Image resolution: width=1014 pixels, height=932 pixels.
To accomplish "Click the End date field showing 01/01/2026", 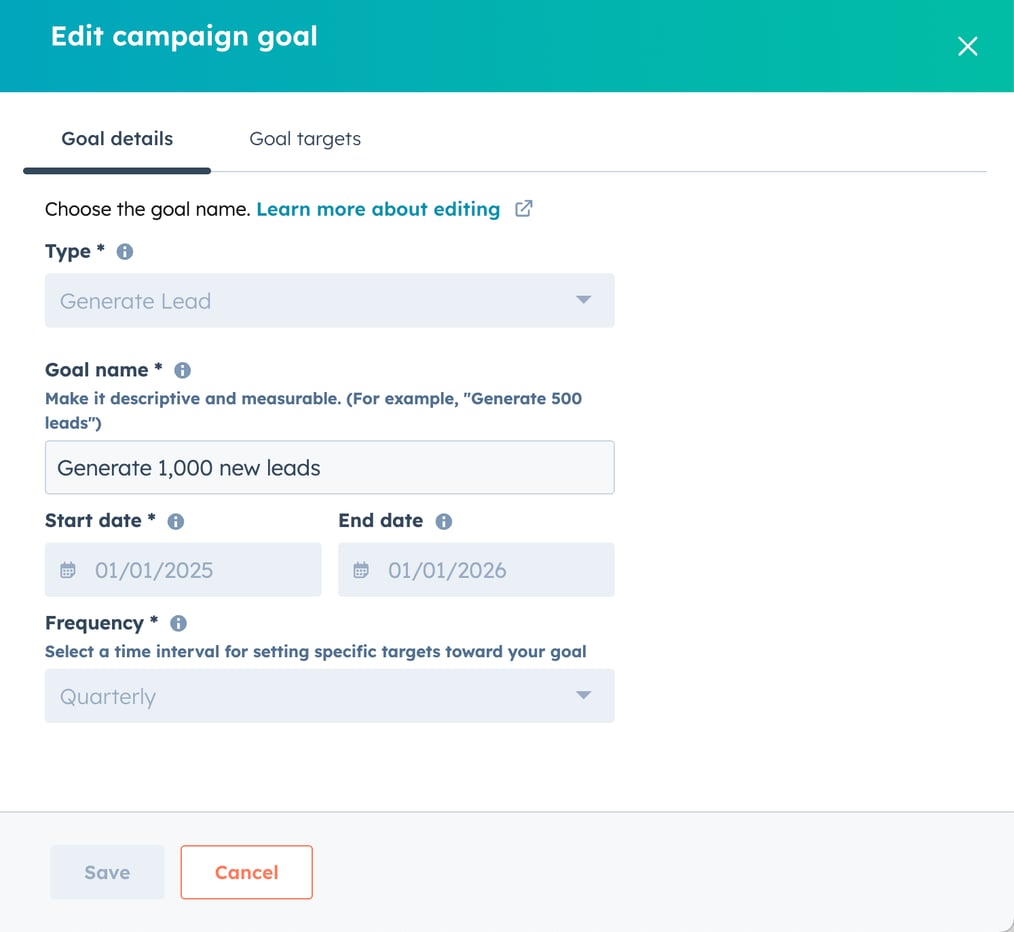I will (476, 569).
